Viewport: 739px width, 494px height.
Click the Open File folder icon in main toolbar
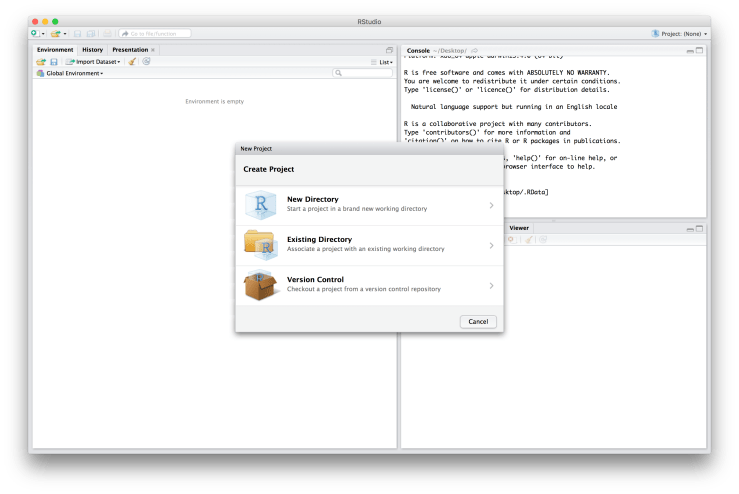click(x=56, y=33)
